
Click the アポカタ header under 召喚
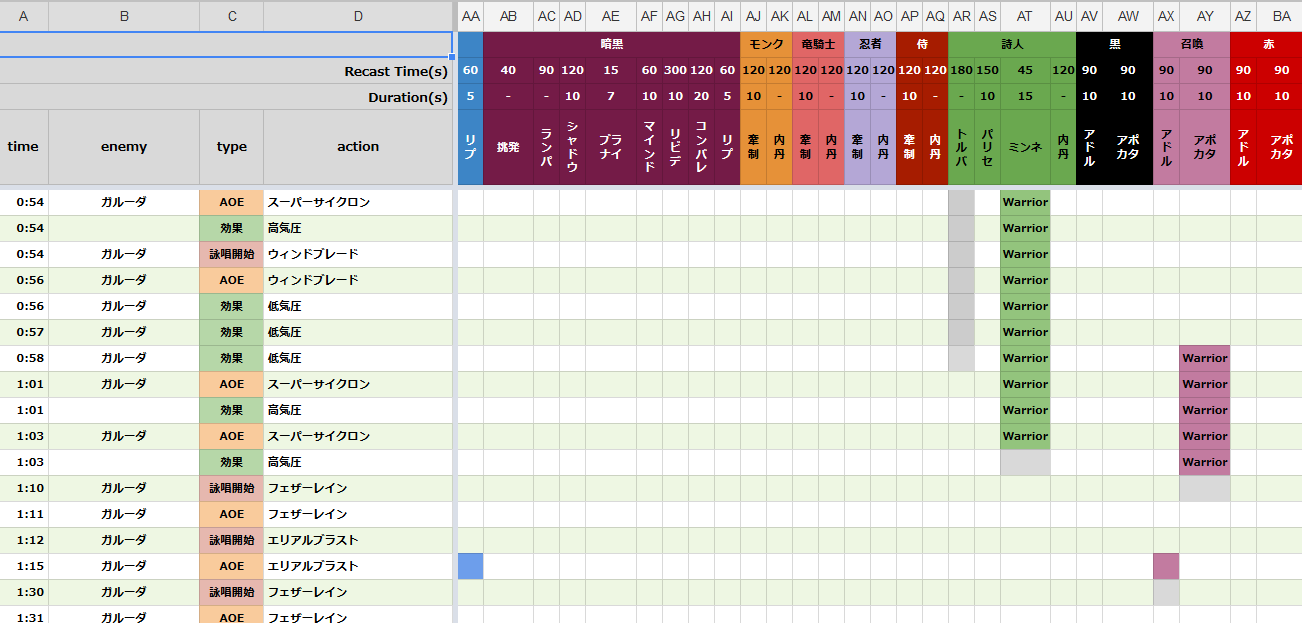pyautogui.click(x=1205, y=147)
